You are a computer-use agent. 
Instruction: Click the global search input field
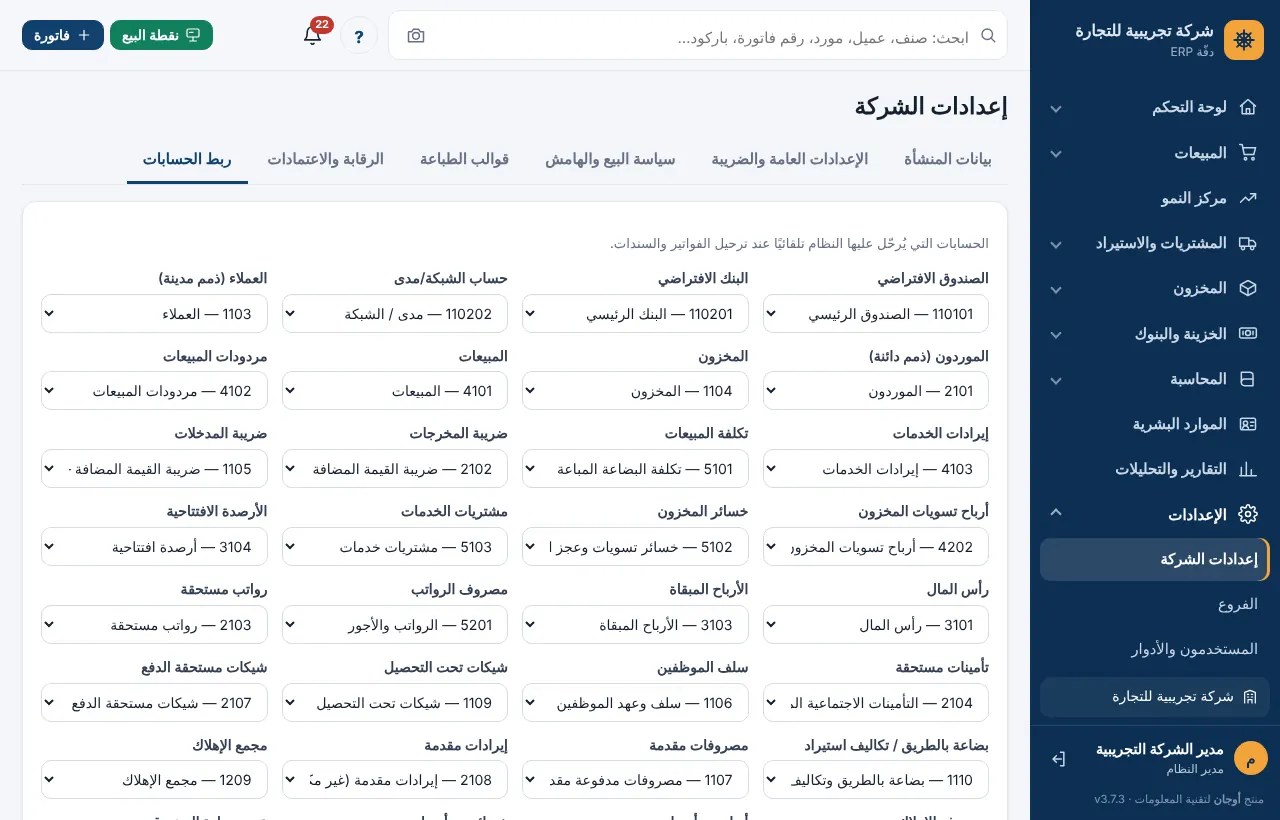coord(700,36)
